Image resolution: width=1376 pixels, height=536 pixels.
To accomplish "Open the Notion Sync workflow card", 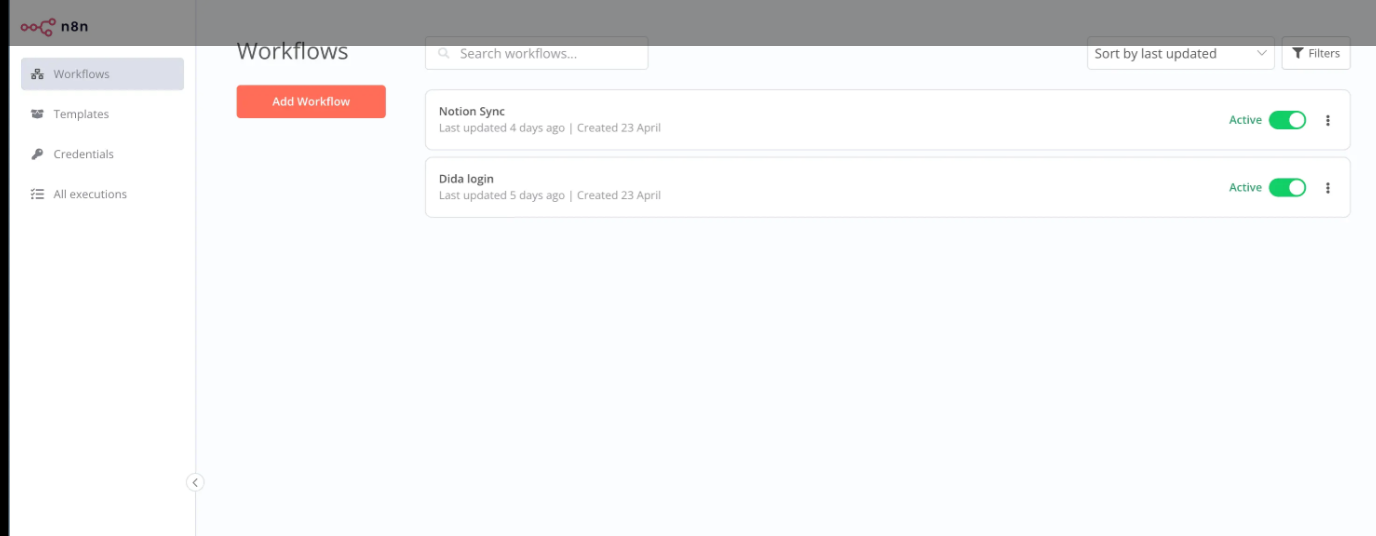I will [887, 120].
